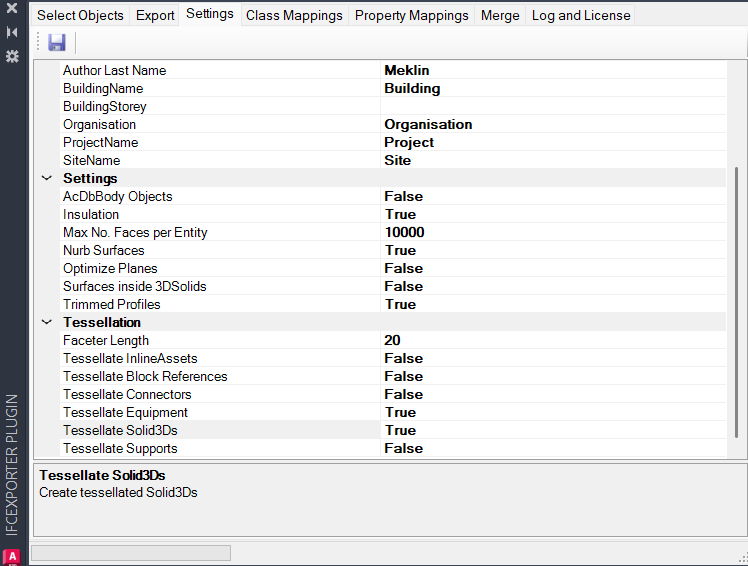Toggle Optimize Planes False value

pos(403,268)
